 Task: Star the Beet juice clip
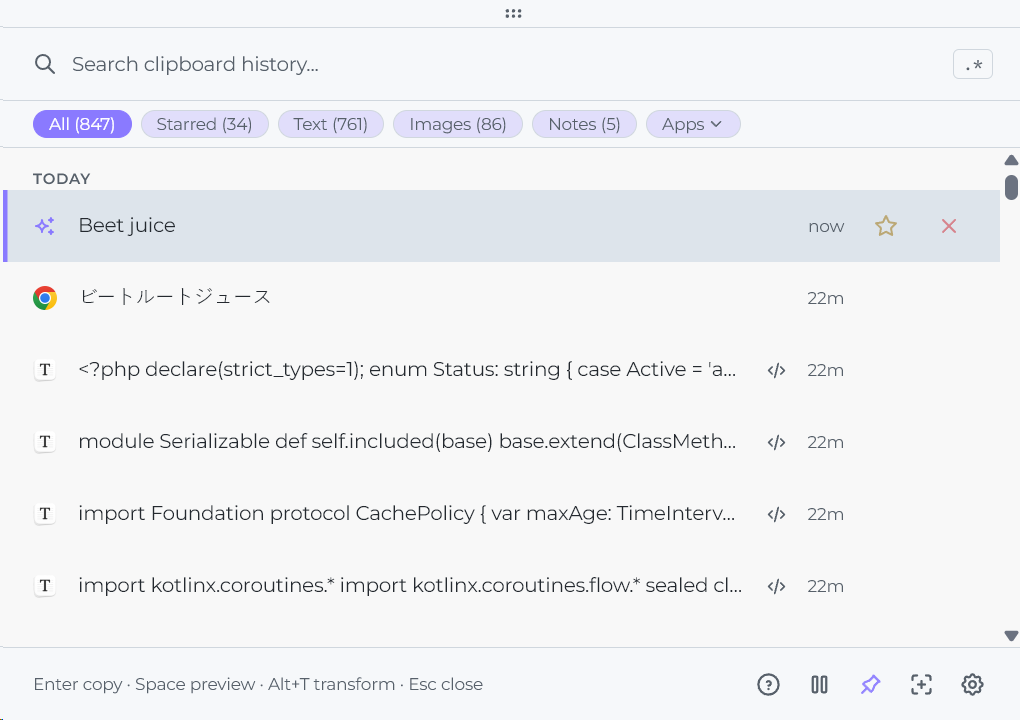885,226
